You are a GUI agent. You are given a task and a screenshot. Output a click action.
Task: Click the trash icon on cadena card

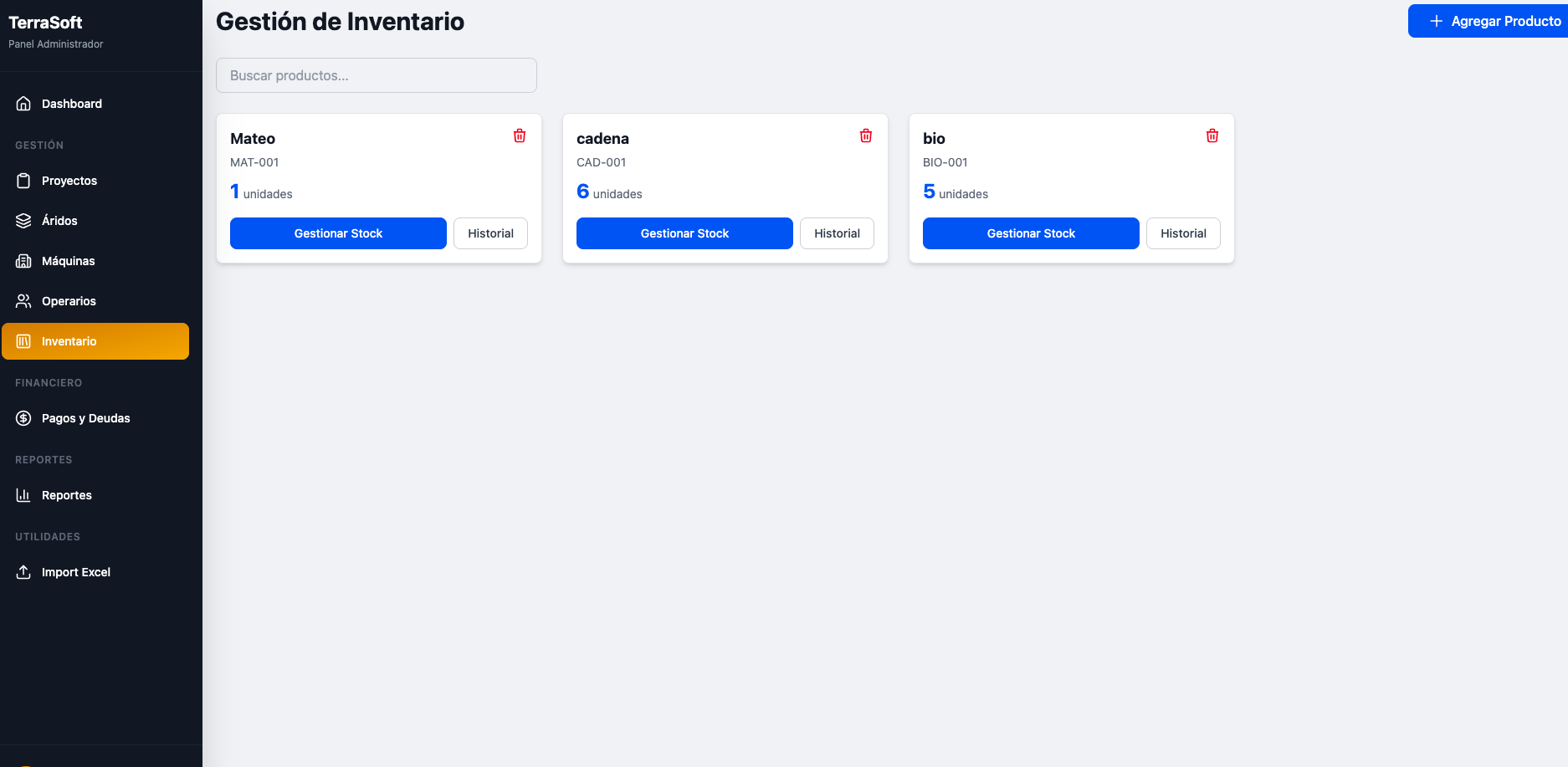[x=866, y=136]
